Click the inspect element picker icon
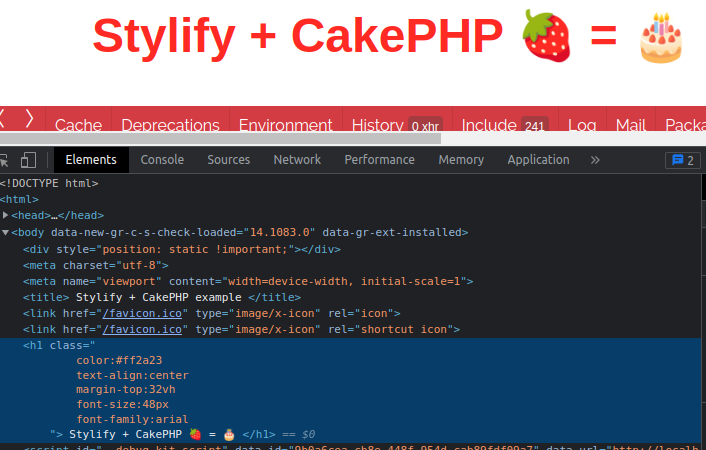Viewport: 706px width, 450px height. (x=4, y=160)
